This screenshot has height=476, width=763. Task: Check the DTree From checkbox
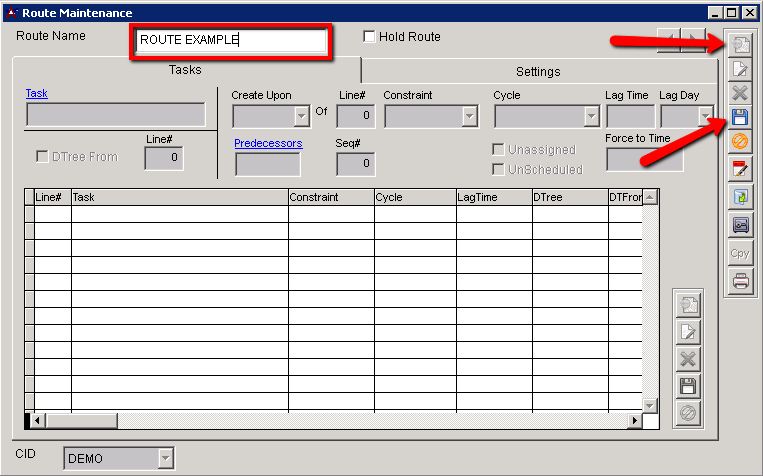click(x=43, y=157)
